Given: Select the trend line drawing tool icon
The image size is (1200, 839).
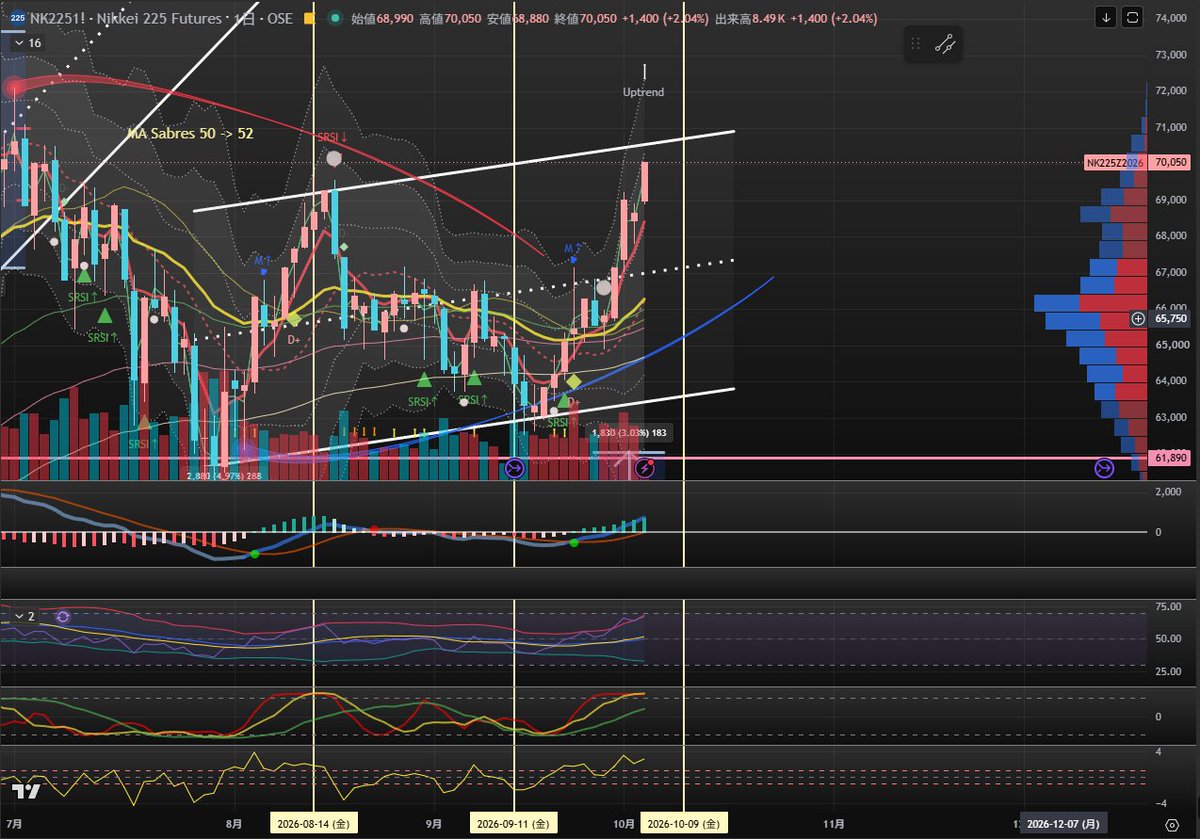Looking at the screenshot, I should pos(945,44).
